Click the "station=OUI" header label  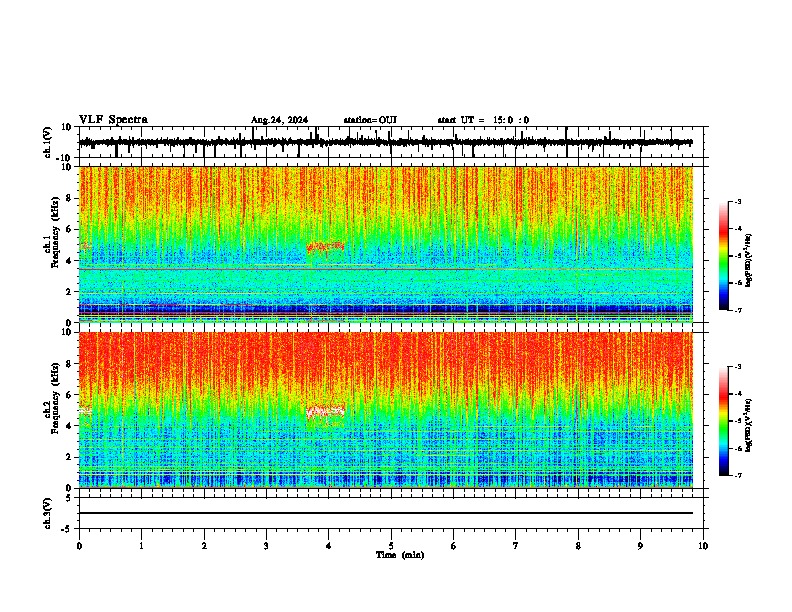point(370,120)
